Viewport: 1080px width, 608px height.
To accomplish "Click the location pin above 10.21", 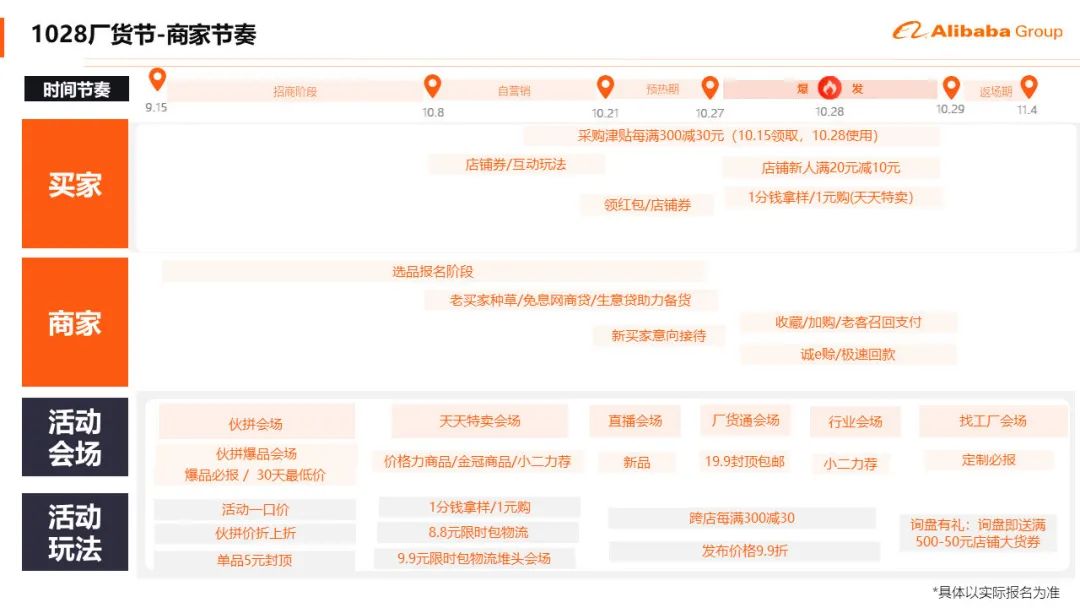I will click(x=605, y=87).
